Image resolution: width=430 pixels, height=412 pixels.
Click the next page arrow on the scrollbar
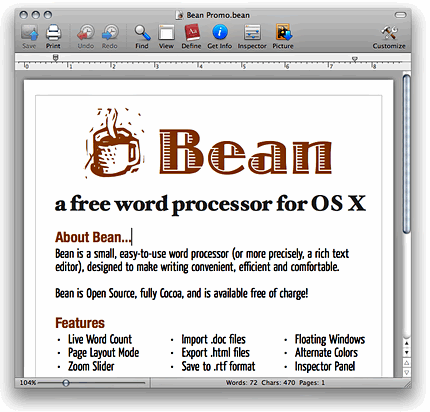[406, 372]
